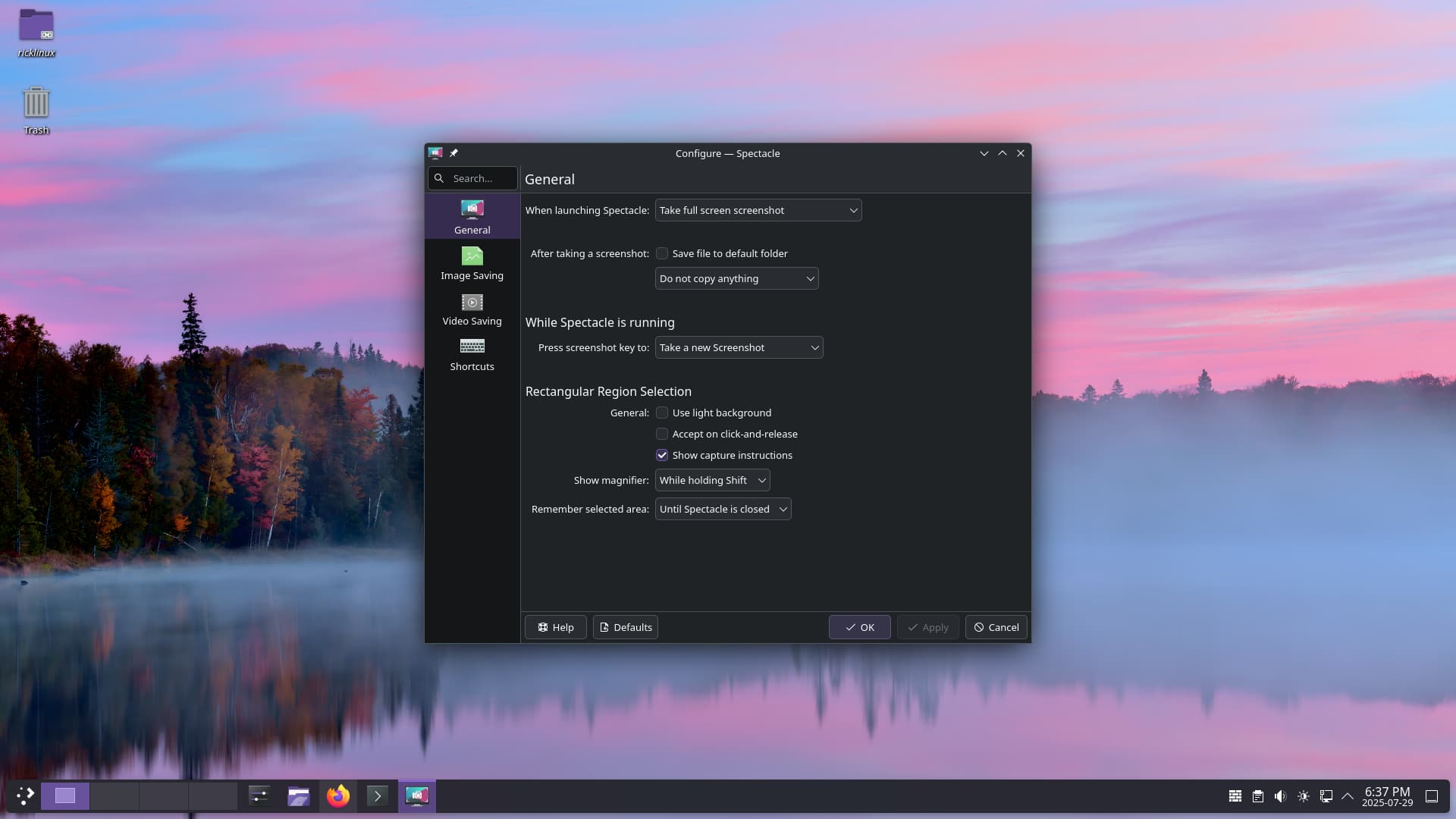
Task: Expand hidden system tray icons
Action: [x=1348, y=796]
